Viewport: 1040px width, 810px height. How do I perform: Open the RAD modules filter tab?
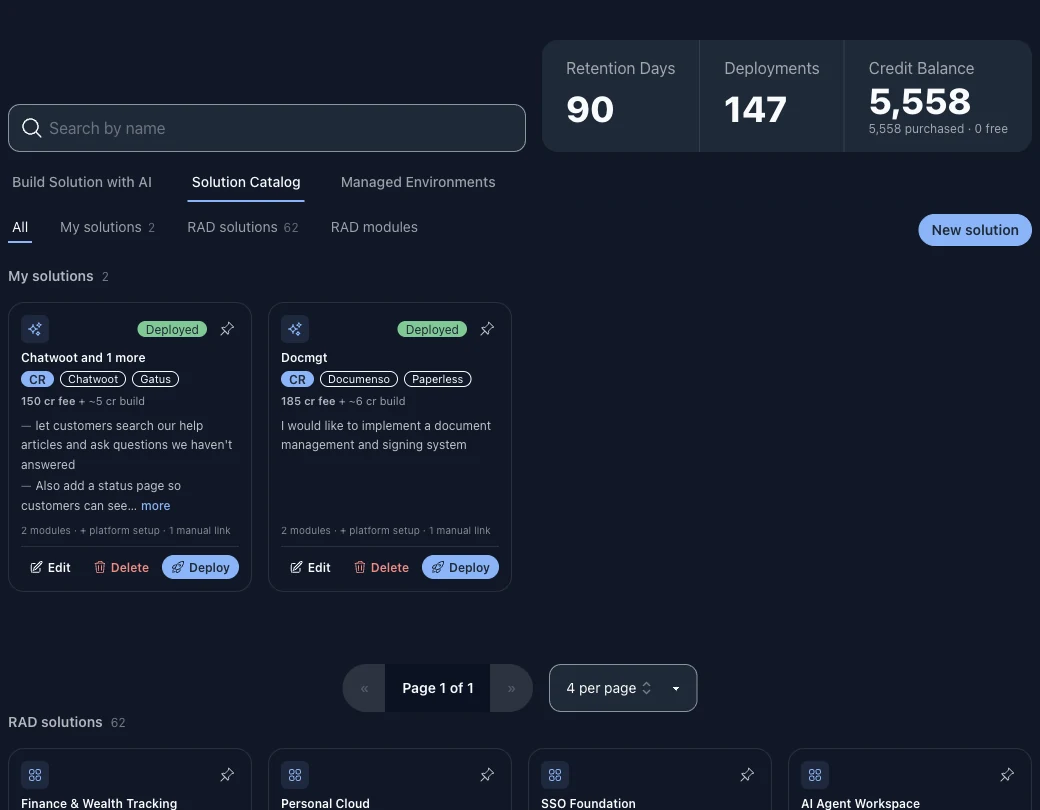pyautogui.click(x=374, y=227)
